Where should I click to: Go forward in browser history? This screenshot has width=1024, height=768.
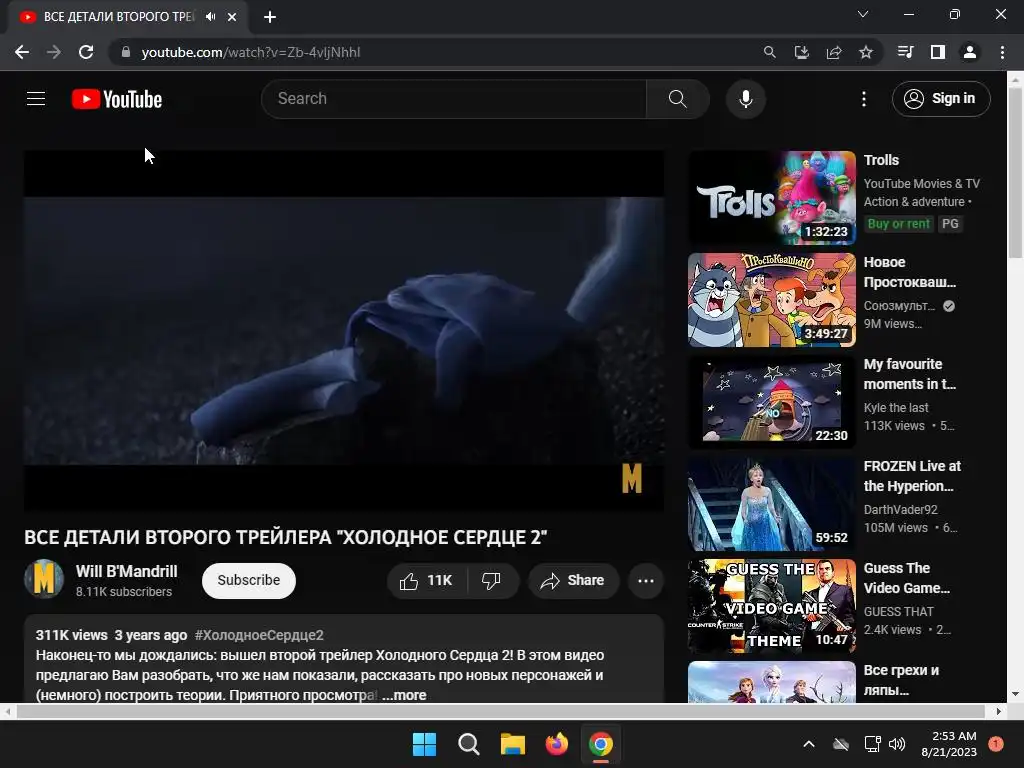pos(54,52)
